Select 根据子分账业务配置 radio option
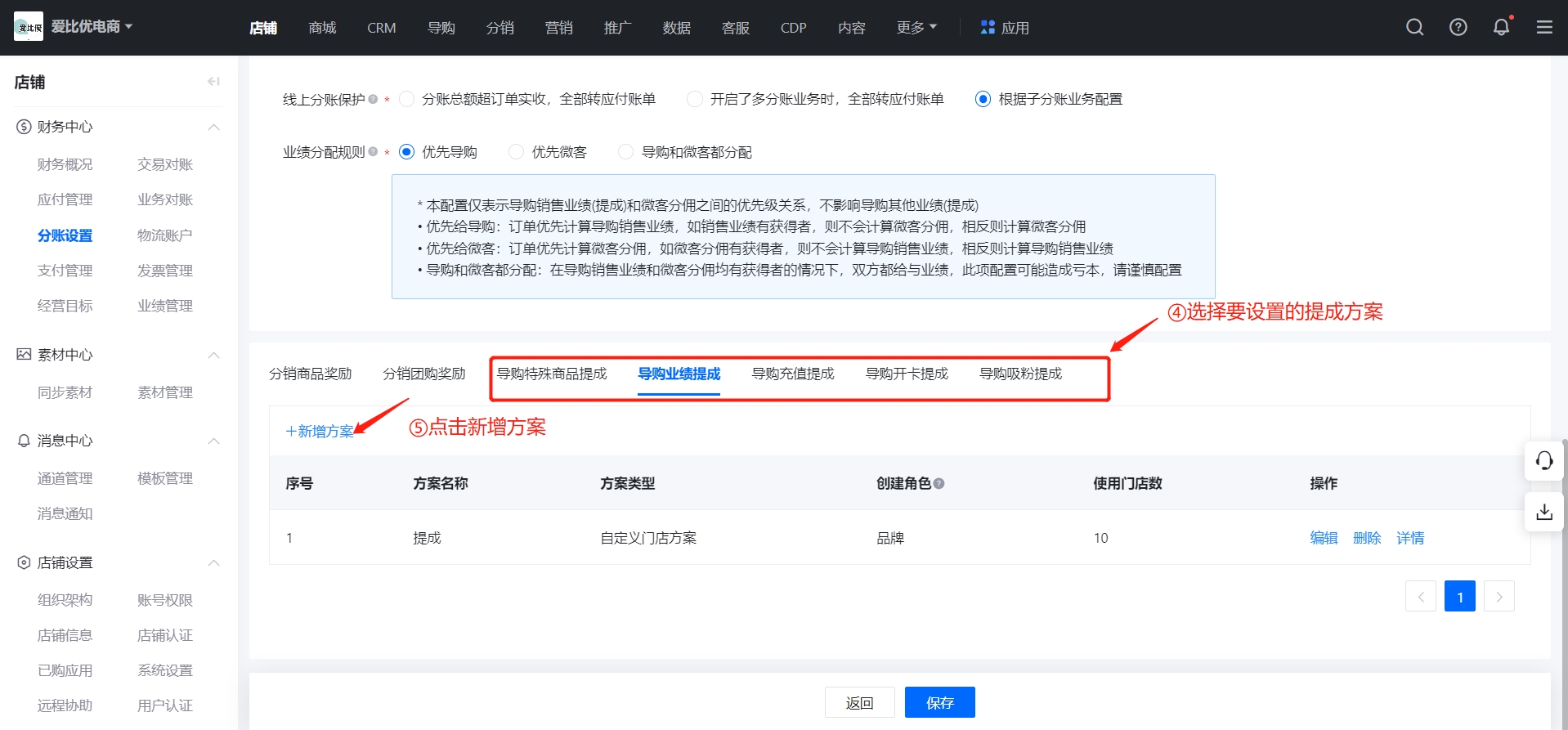1568x730 pixels. pyautogui.click(x=983, y=99)
